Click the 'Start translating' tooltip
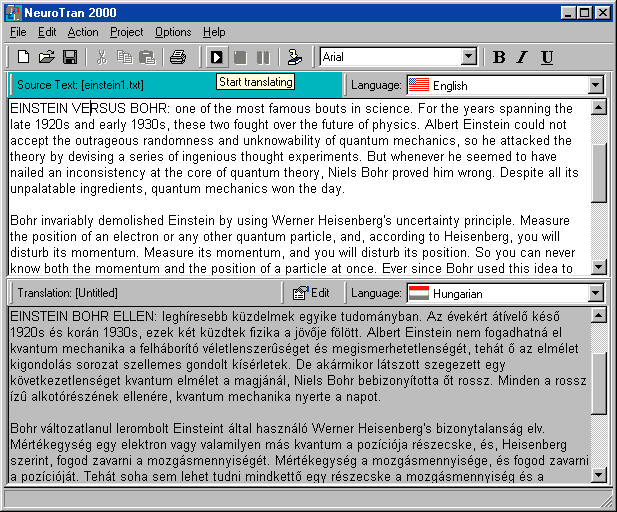This screenshot has height=512, width=617. [x=255, y=82]
